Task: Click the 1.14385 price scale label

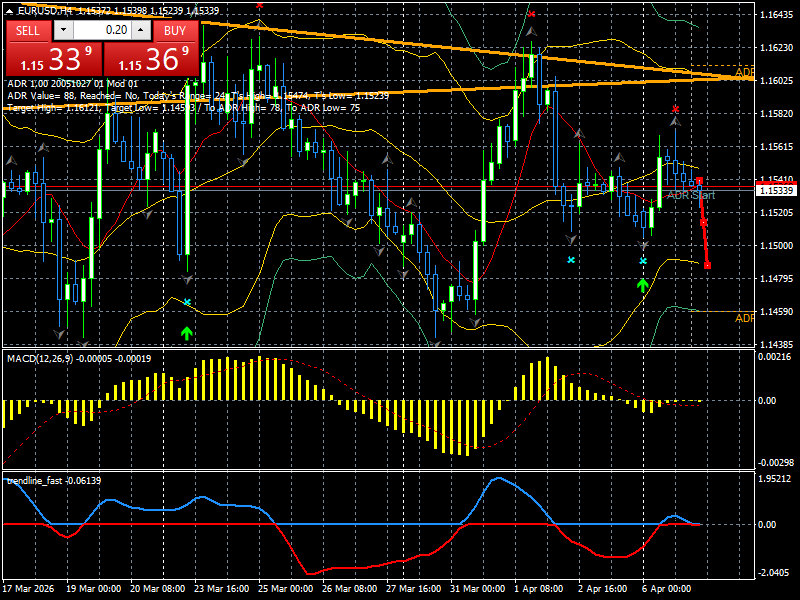Action: click(777, 344)
